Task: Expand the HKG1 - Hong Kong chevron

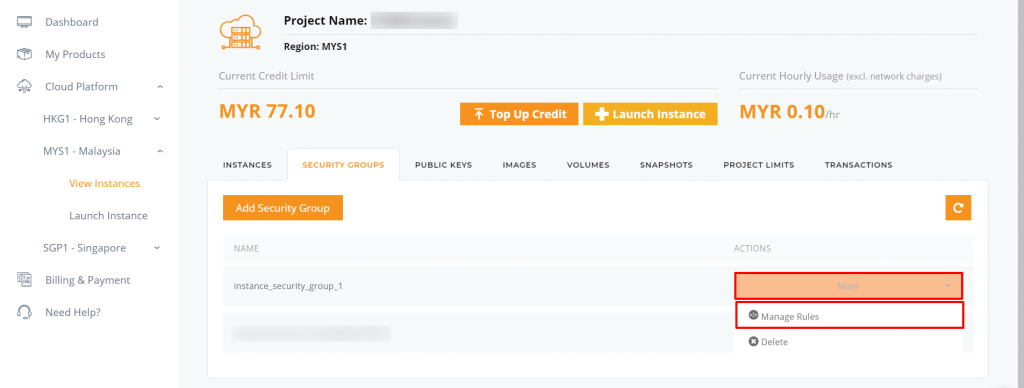Action: 157,119
